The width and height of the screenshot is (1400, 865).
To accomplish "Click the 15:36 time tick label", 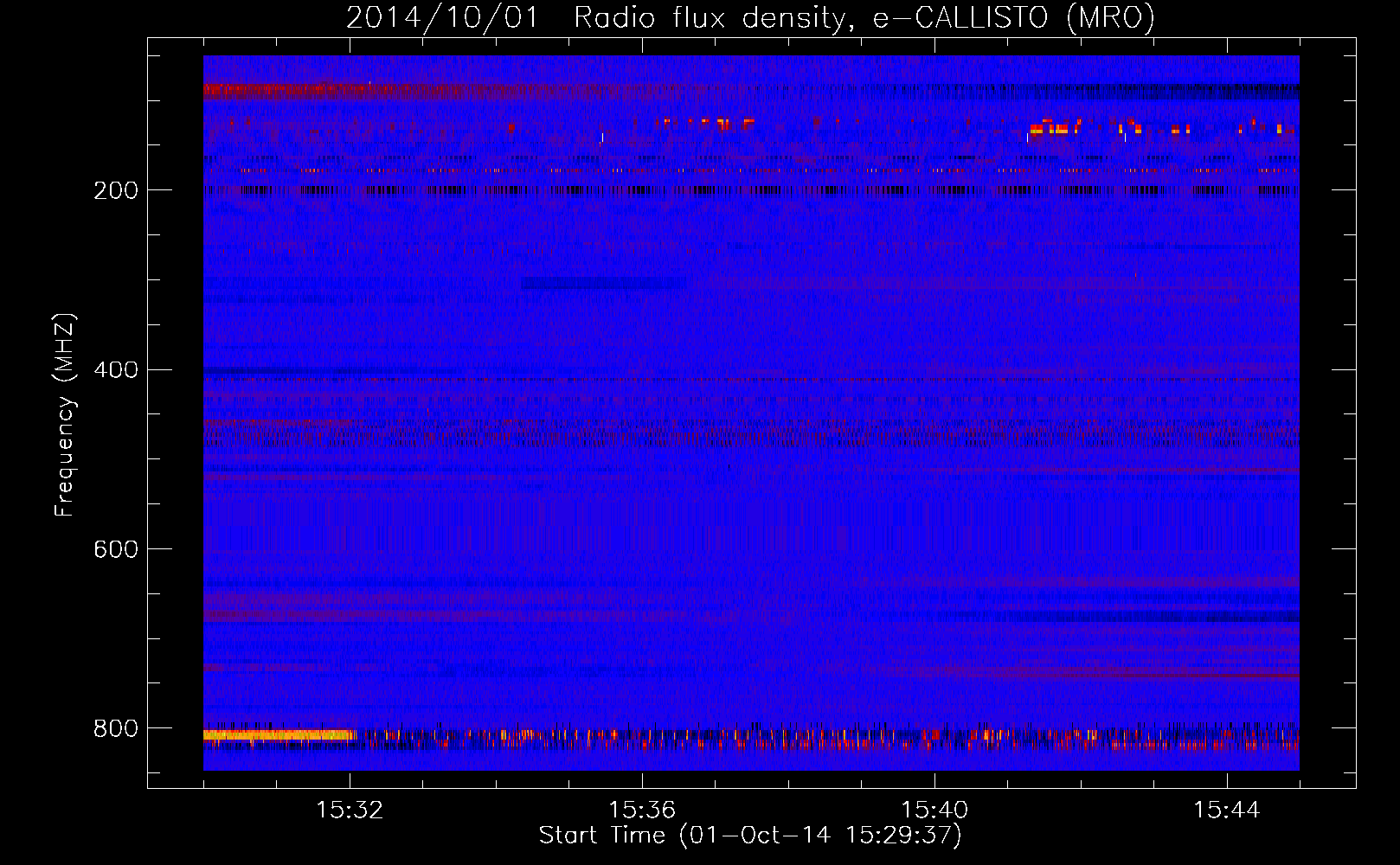I will coord(642,810).
